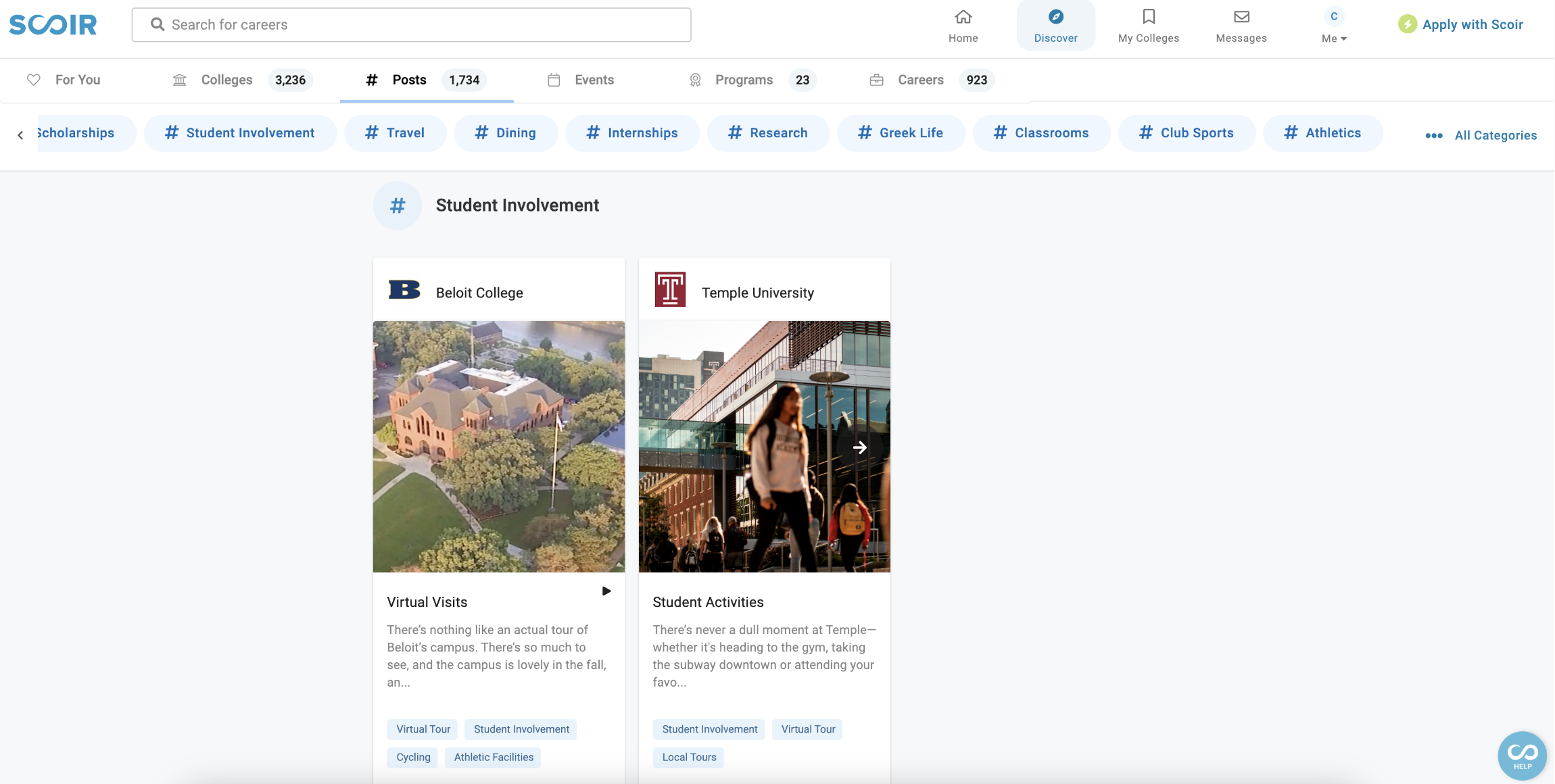Click the Athletic Facilities tag
Image resolution: width=1555 pixels, height=784 pixels.
point(494,757)
